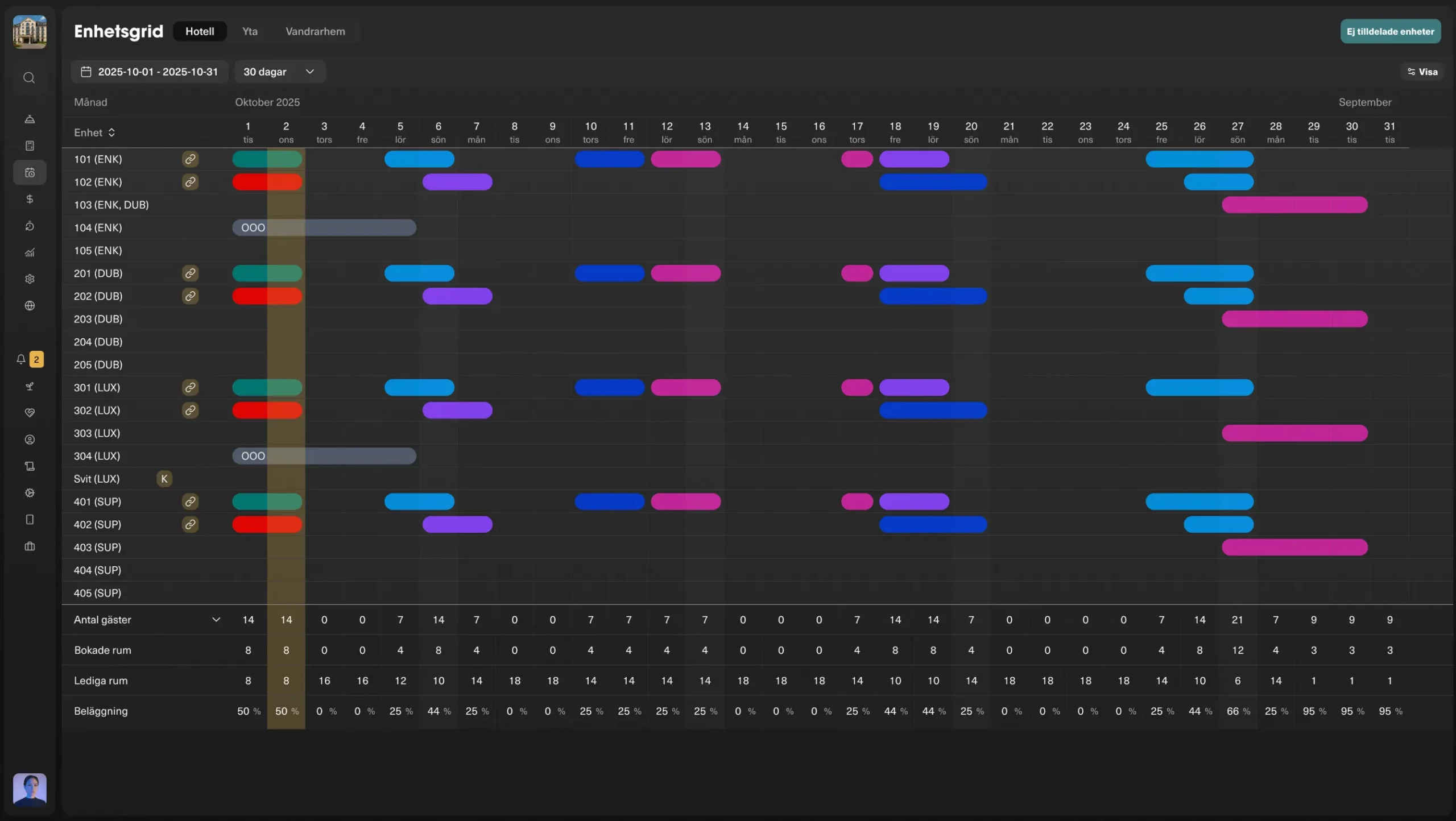Select the reception bell icon
Image resolution: width=1456 pixels, height=821 pixels.
pos(30,119)
